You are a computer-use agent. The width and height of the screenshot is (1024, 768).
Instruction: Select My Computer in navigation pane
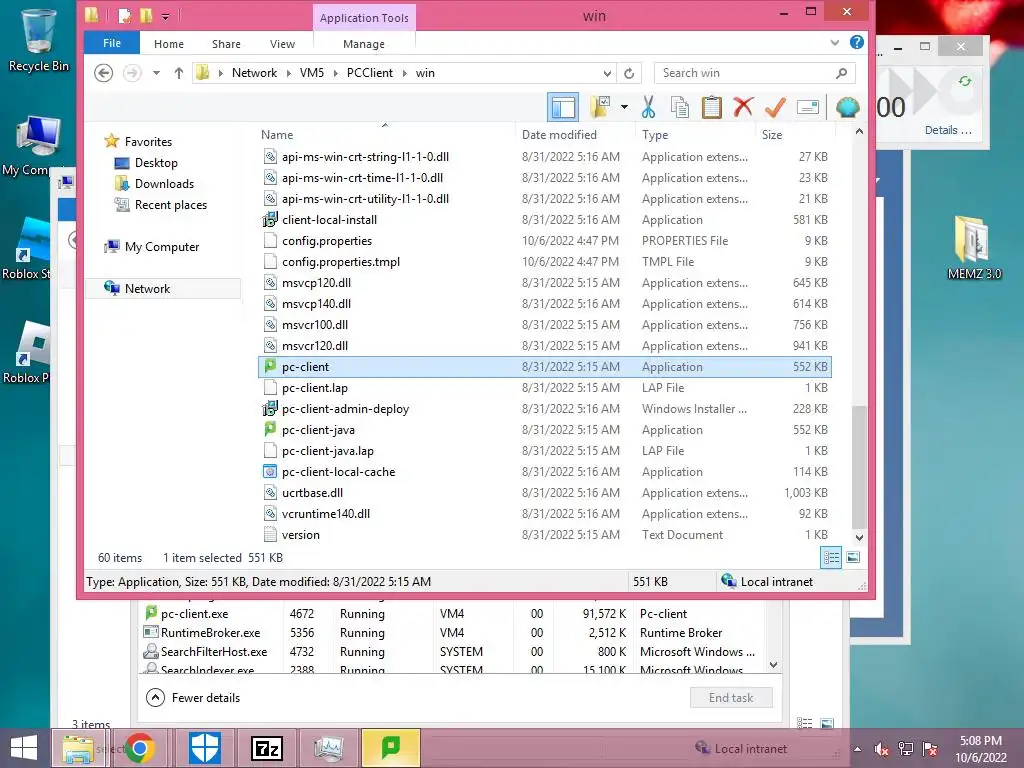click(x=162, y=246)
